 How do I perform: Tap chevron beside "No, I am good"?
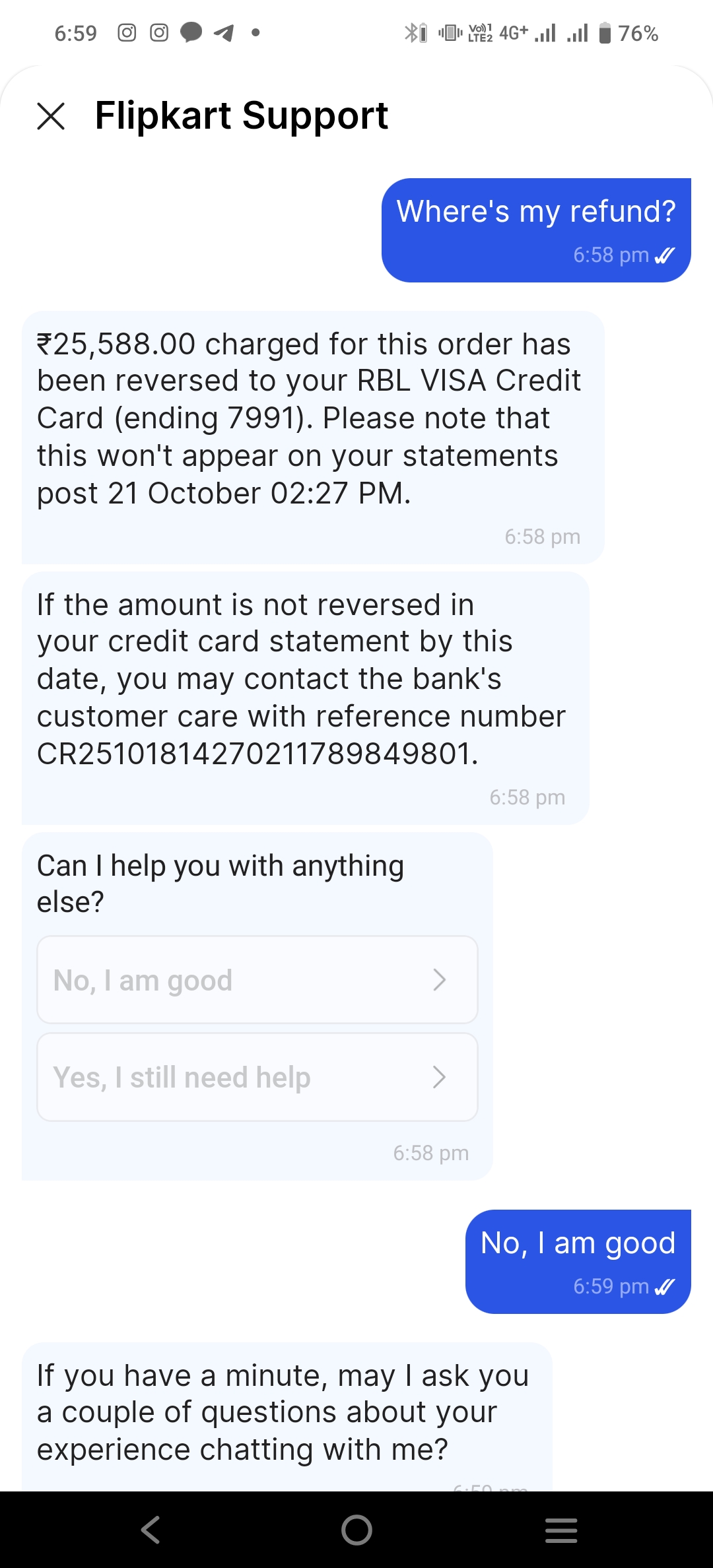coord(440,980)
